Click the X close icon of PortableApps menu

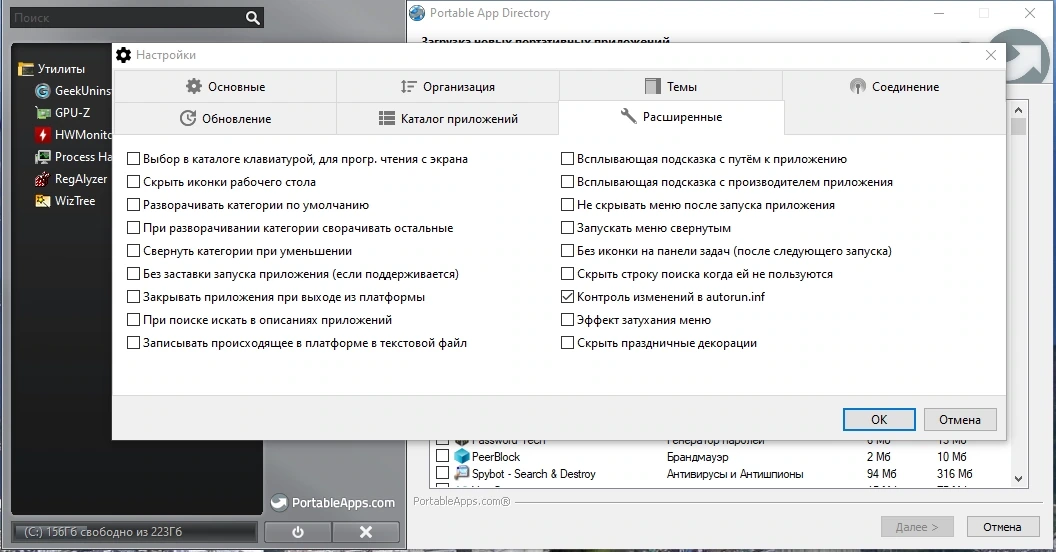coord(366,532)
